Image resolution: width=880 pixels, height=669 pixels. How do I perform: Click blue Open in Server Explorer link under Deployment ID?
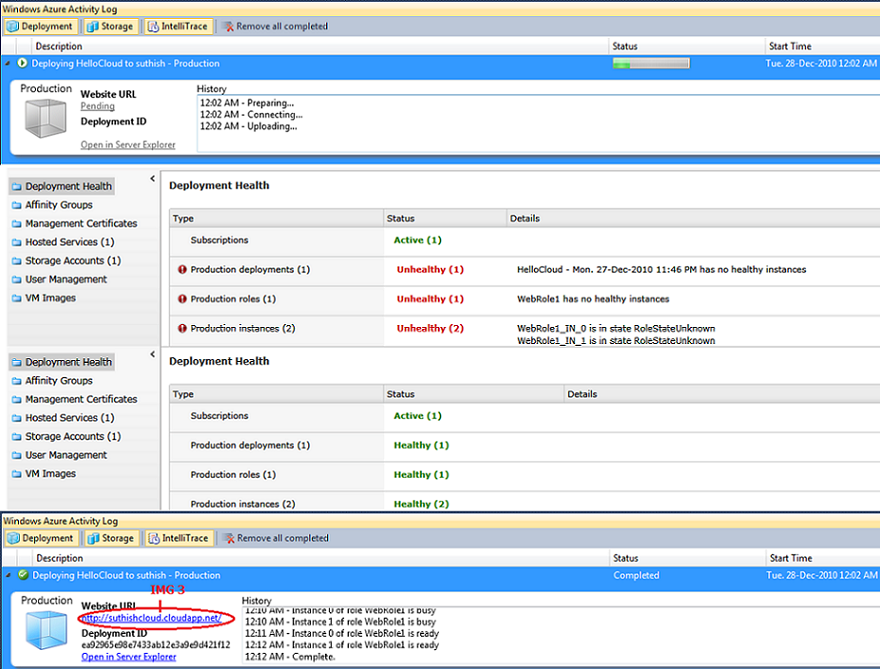[129, 657]
